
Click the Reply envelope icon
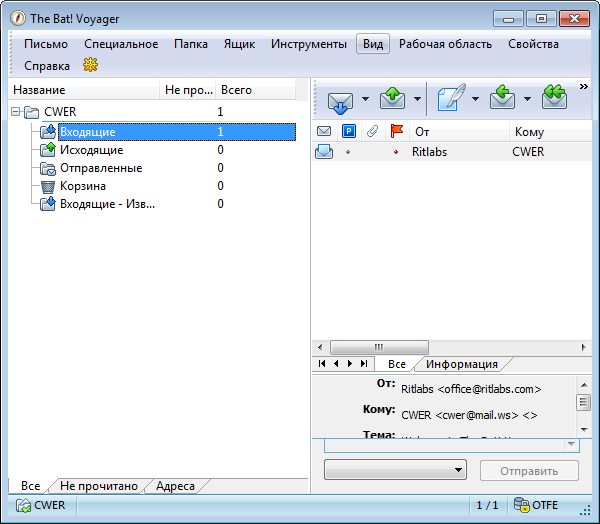pyautogui.click(x=503, y=99)
